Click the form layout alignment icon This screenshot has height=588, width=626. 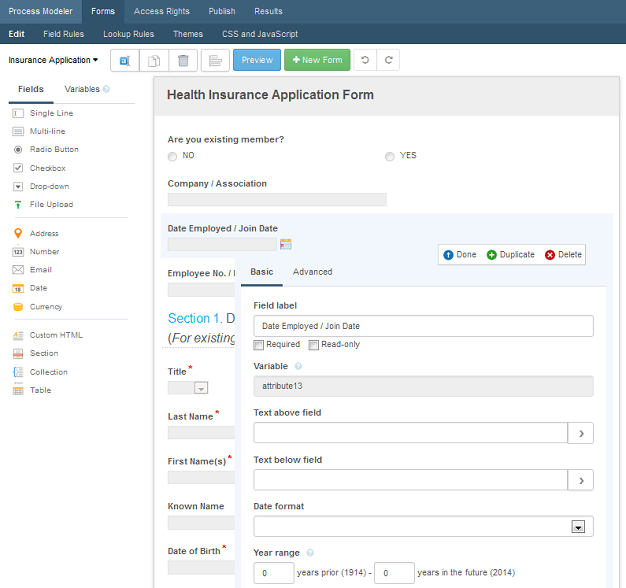[x=215, y=60]
